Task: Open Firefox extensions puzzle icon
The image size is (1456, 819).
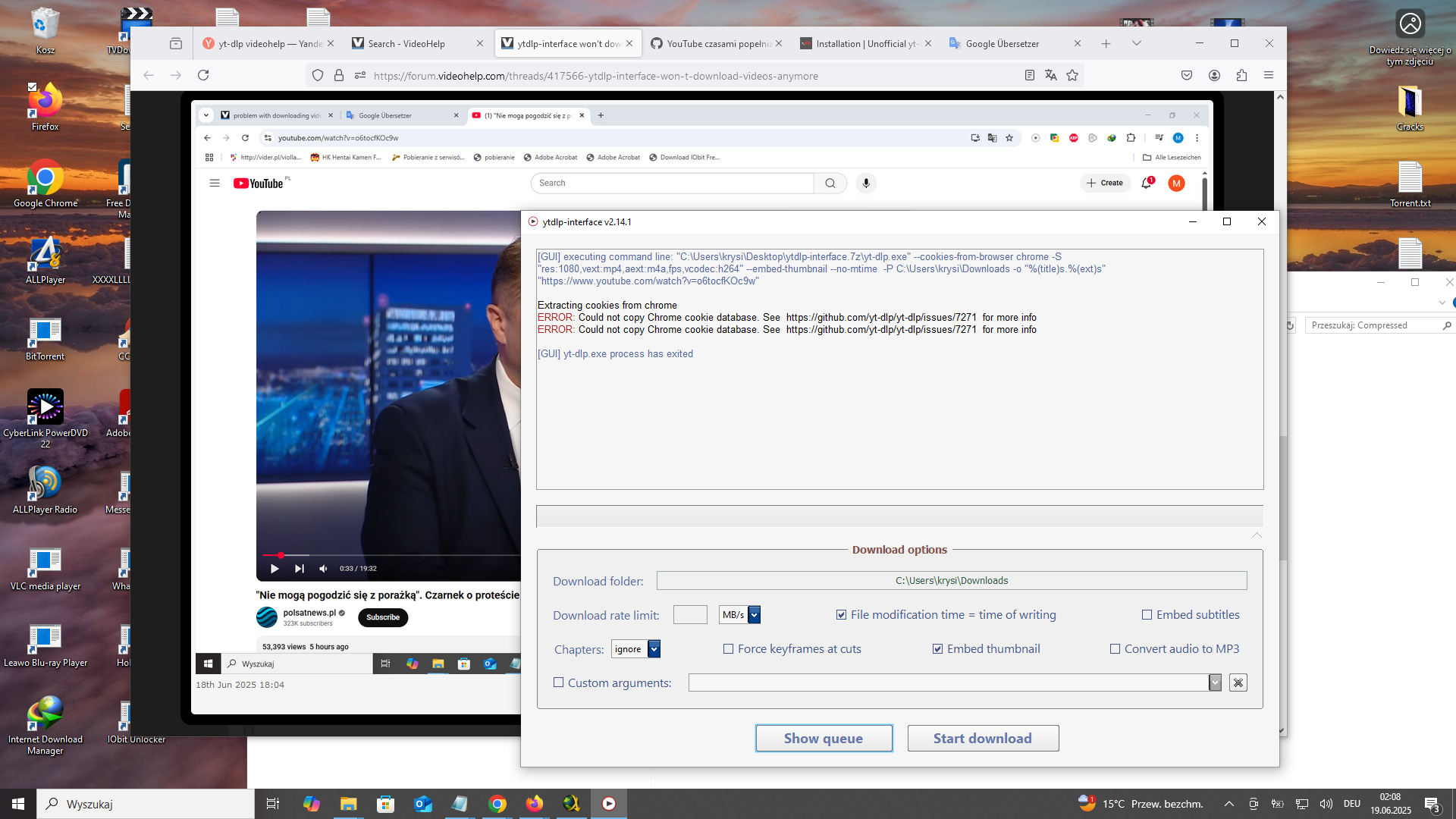Action: (1241, 75)
